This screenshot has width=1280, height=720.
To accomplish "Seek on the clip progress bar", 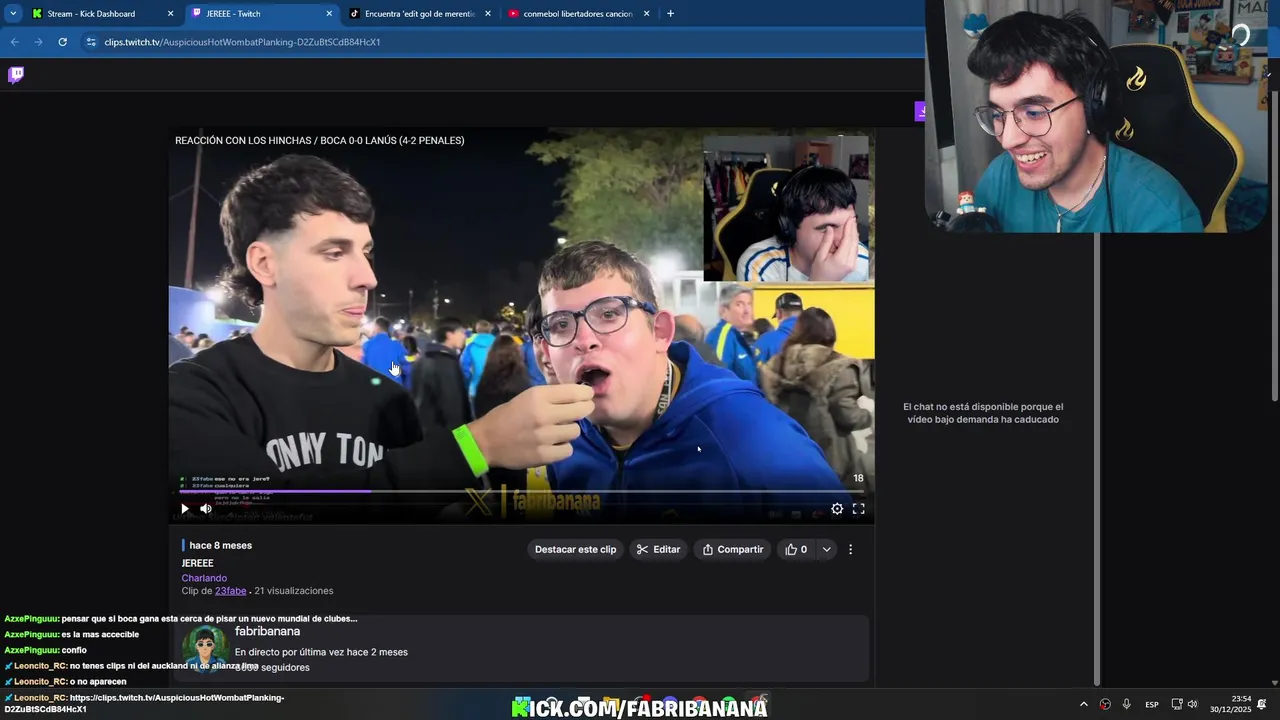I will tap(521, 491).
